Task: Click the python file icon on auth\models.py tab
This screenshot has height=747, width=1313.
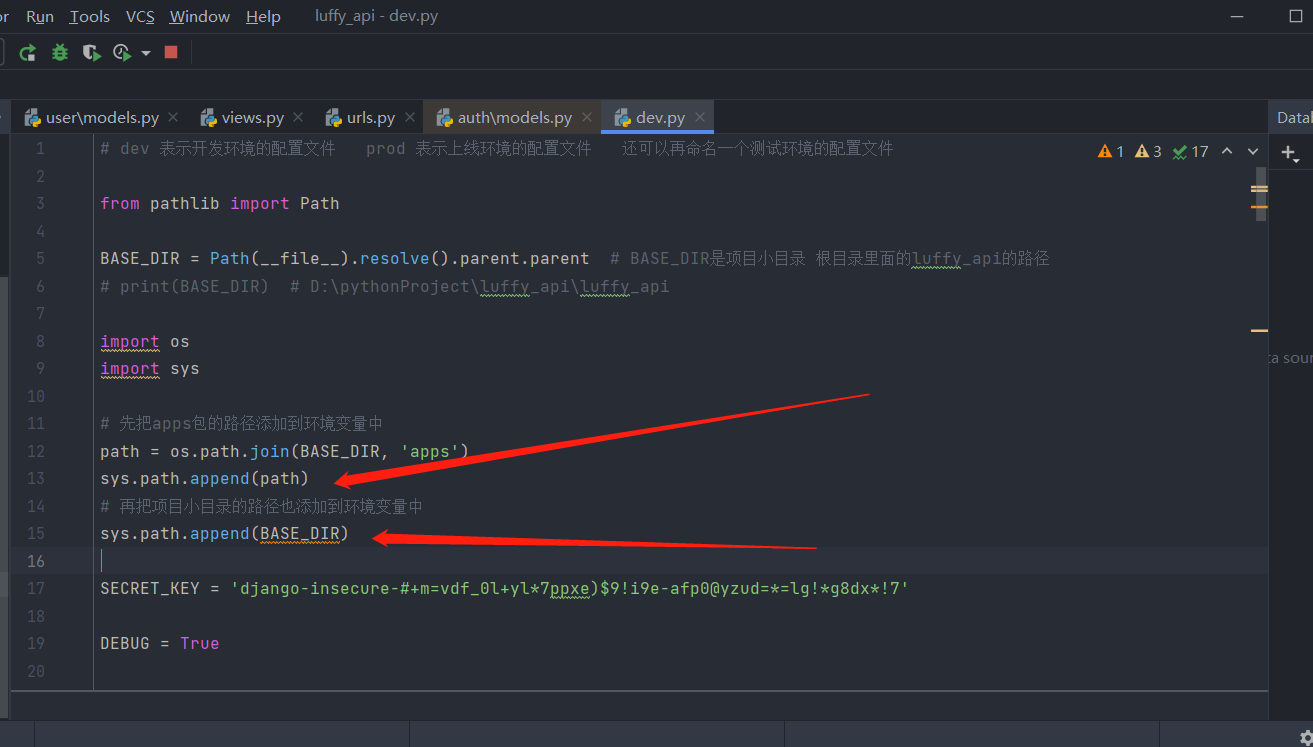Action: [x=445, y=117]
